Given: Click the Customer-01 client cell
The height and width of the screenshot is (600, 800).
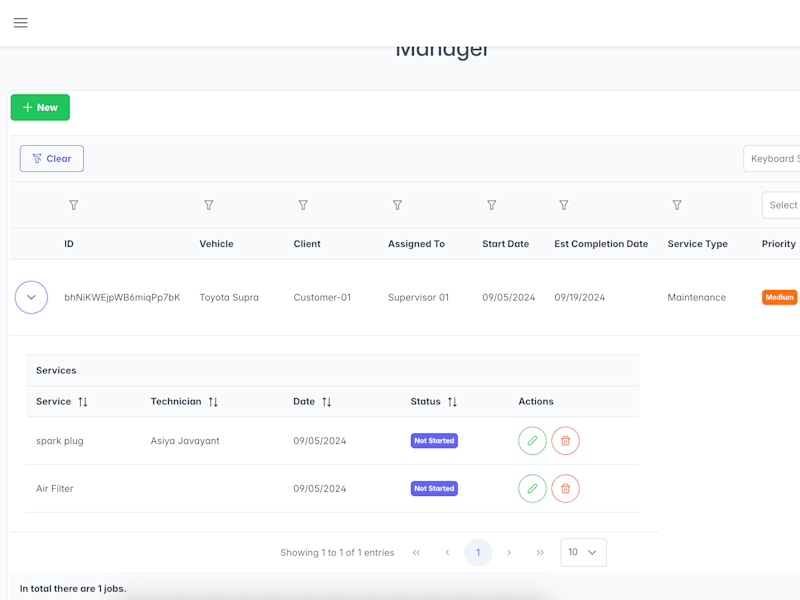Looking at the screenshot, I should [322, 297].
